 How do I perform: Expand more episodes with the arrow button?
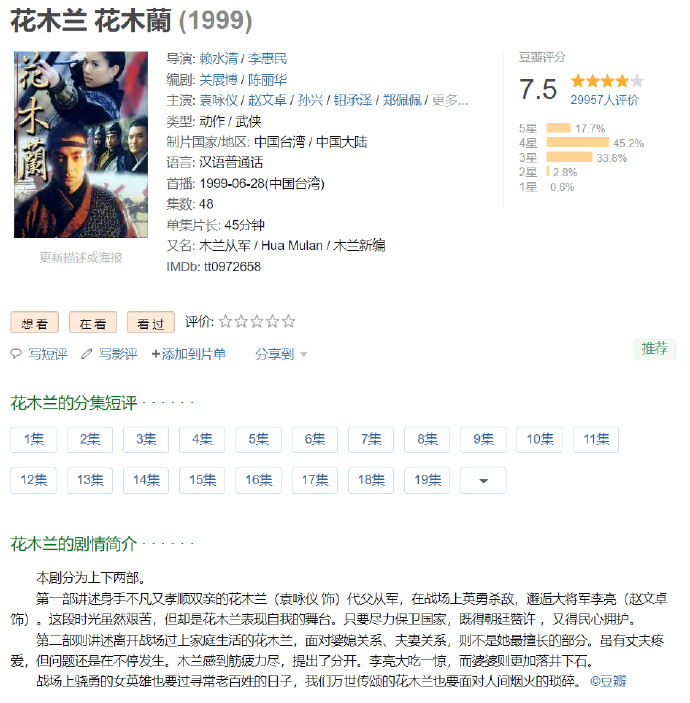point(485,481)
